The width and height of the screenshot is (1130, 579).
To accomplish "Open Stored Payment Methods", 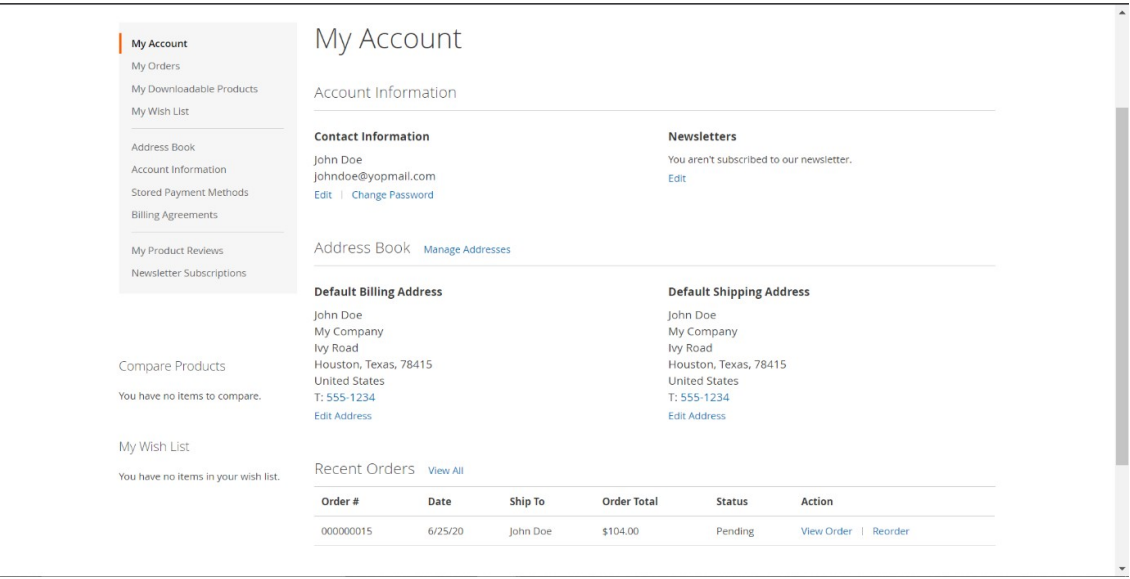I will 189,192.
